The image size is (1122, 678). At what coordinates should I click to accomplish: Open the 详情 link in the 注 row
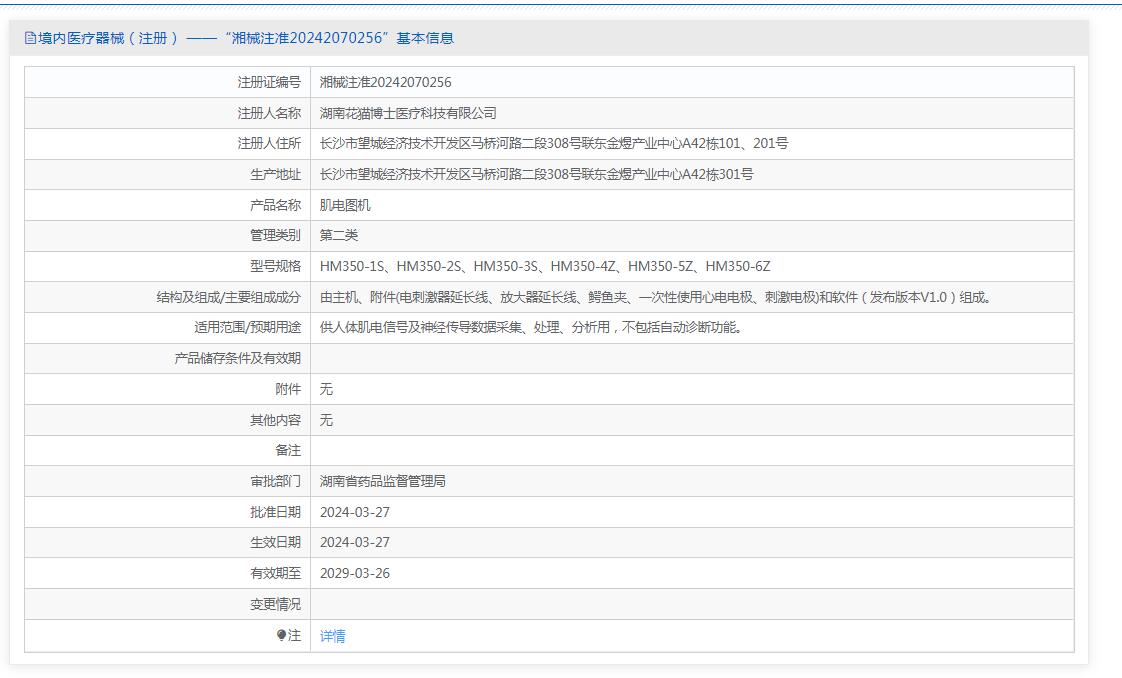point(332,636)
